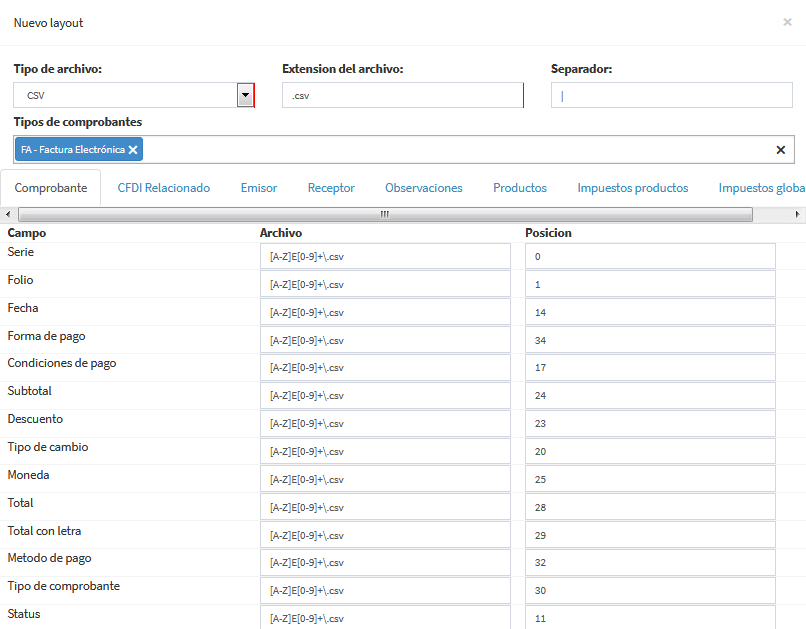Click the Subtotal Archivo field
Image resolution: width=806 pixels, height=629 pixels.
385,396
